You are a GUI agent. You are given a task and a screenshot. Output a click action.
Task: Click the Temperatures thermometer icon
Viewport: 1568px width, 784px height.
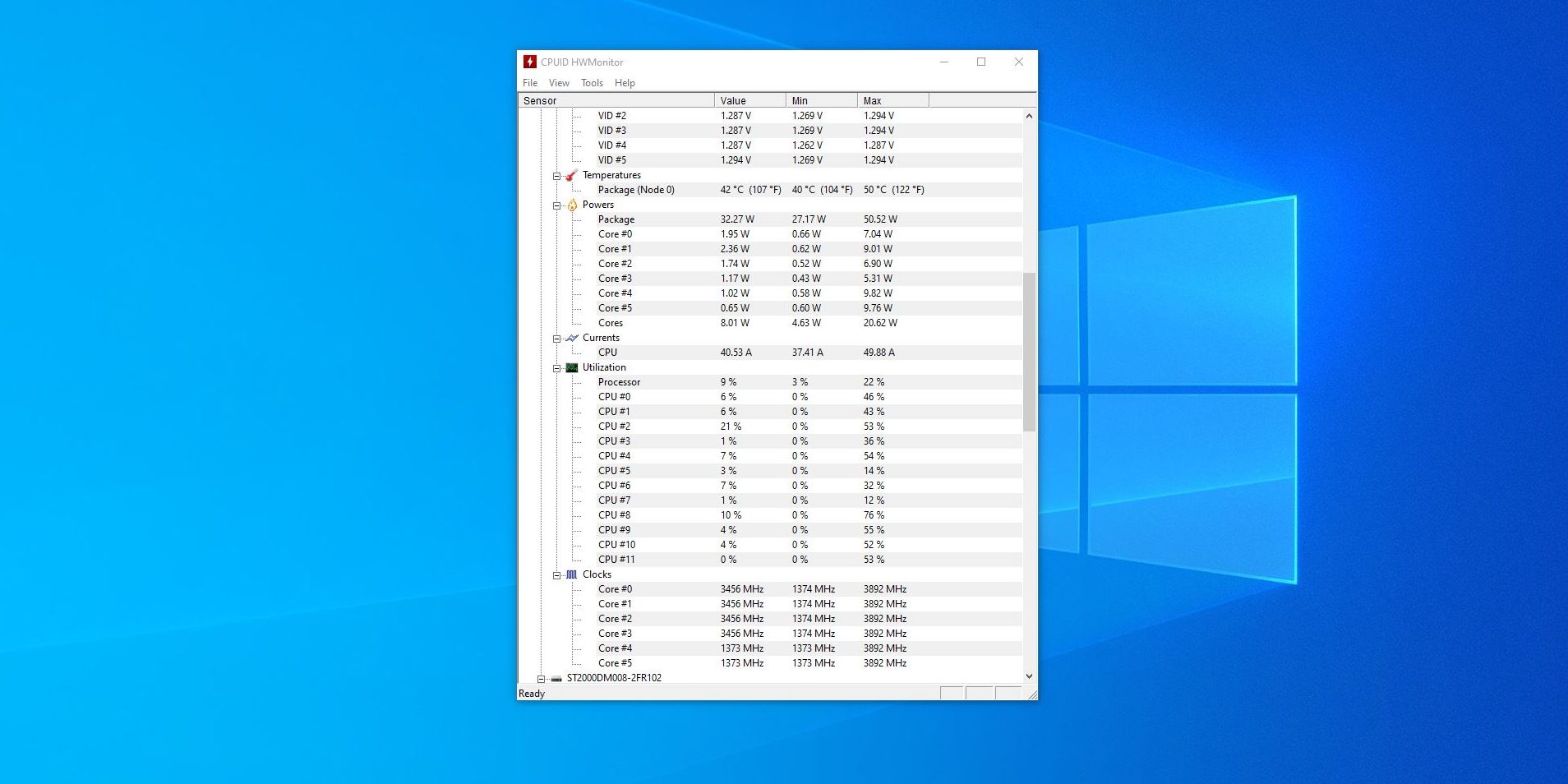(572, 176)
